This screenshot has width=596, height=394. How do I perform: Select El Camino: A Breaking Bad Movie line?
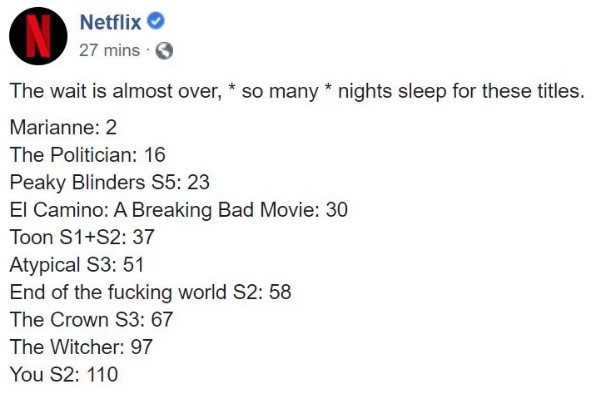(x=179, y=210)
